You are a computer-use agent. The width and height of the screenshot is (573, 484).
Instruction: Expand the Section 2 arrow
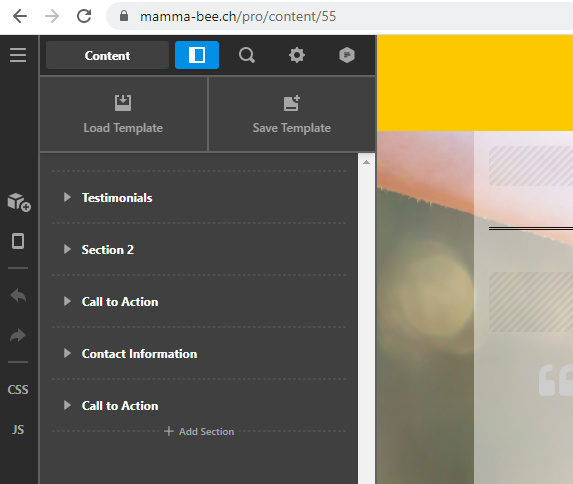67,249
